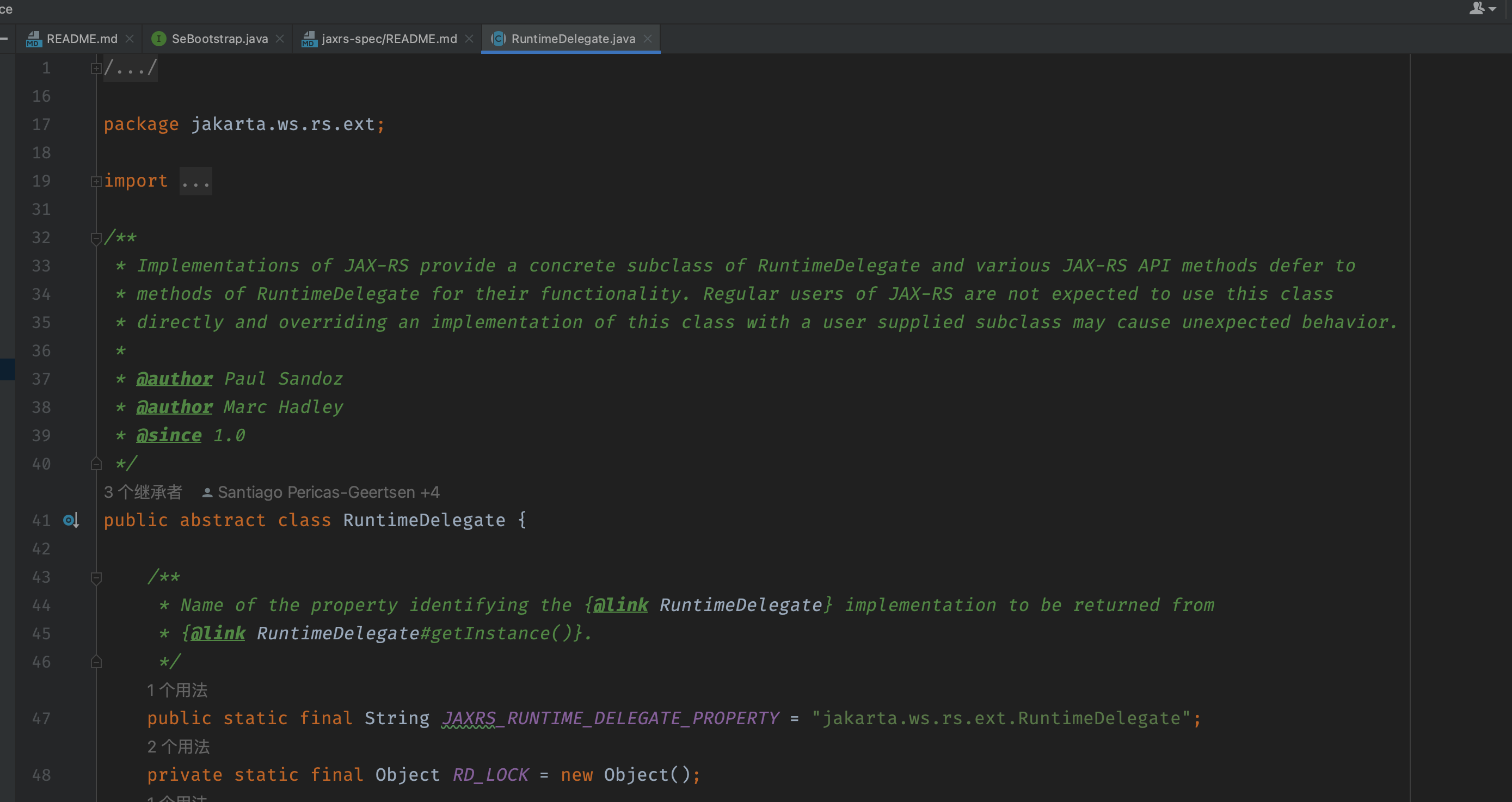The image size is (1512, 802).
Task: Switch to the SeBootstrap.java tab
Action: (219, 39)
